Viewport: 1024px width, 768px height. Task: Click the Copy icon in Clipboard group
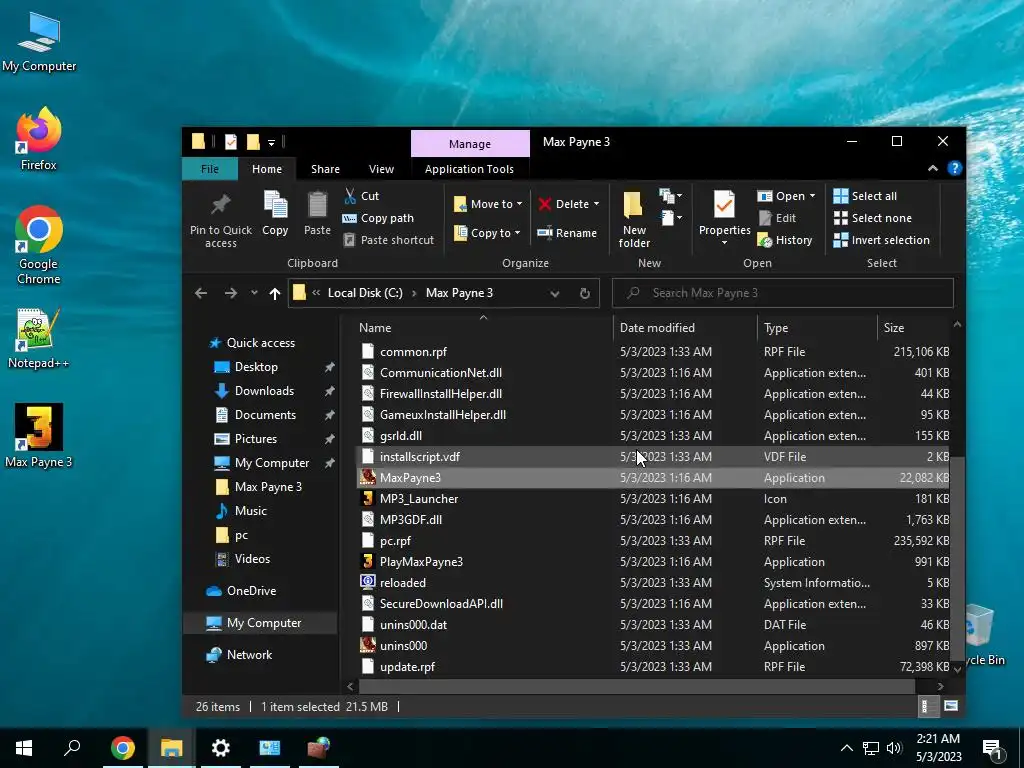point(275,204)
